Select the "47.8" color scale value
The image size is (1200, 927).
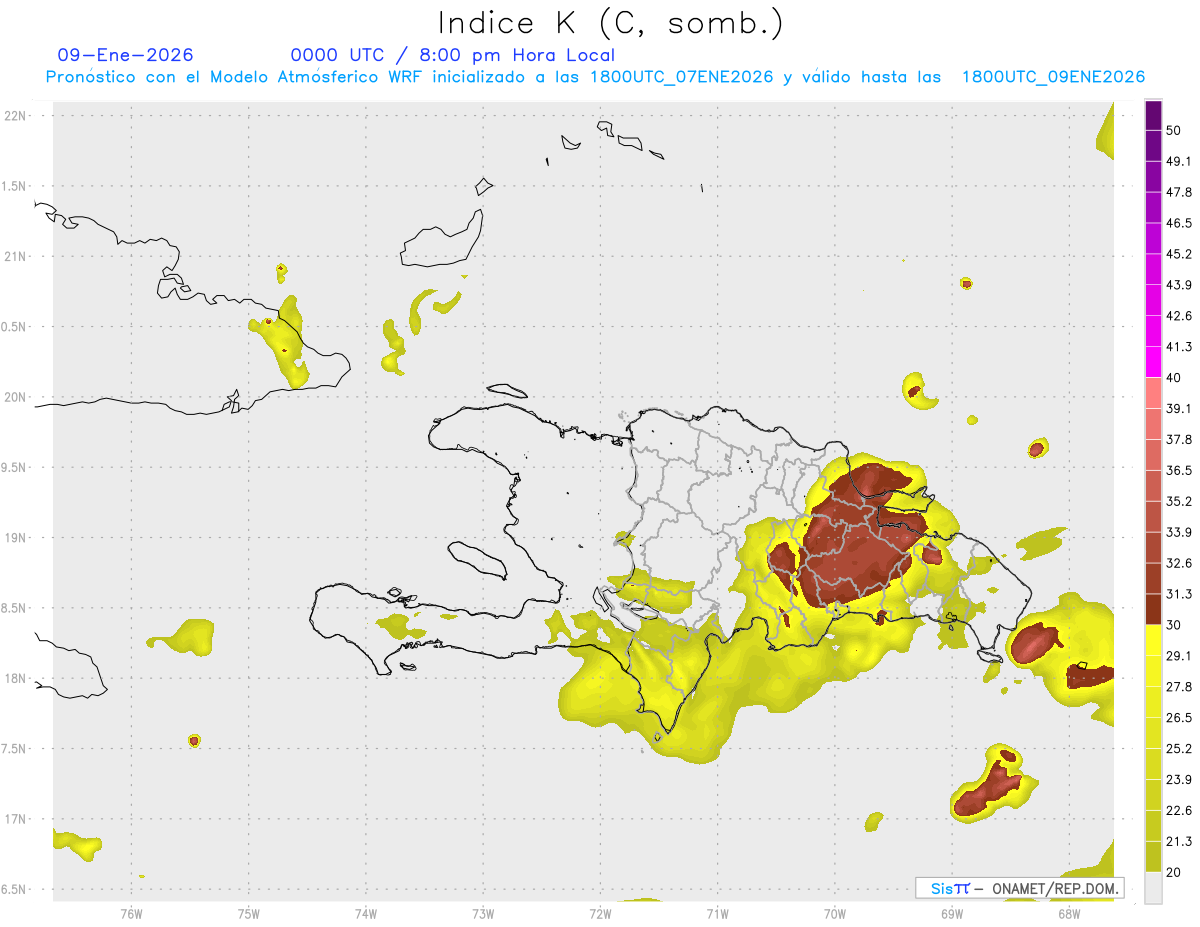(1179, 192)
